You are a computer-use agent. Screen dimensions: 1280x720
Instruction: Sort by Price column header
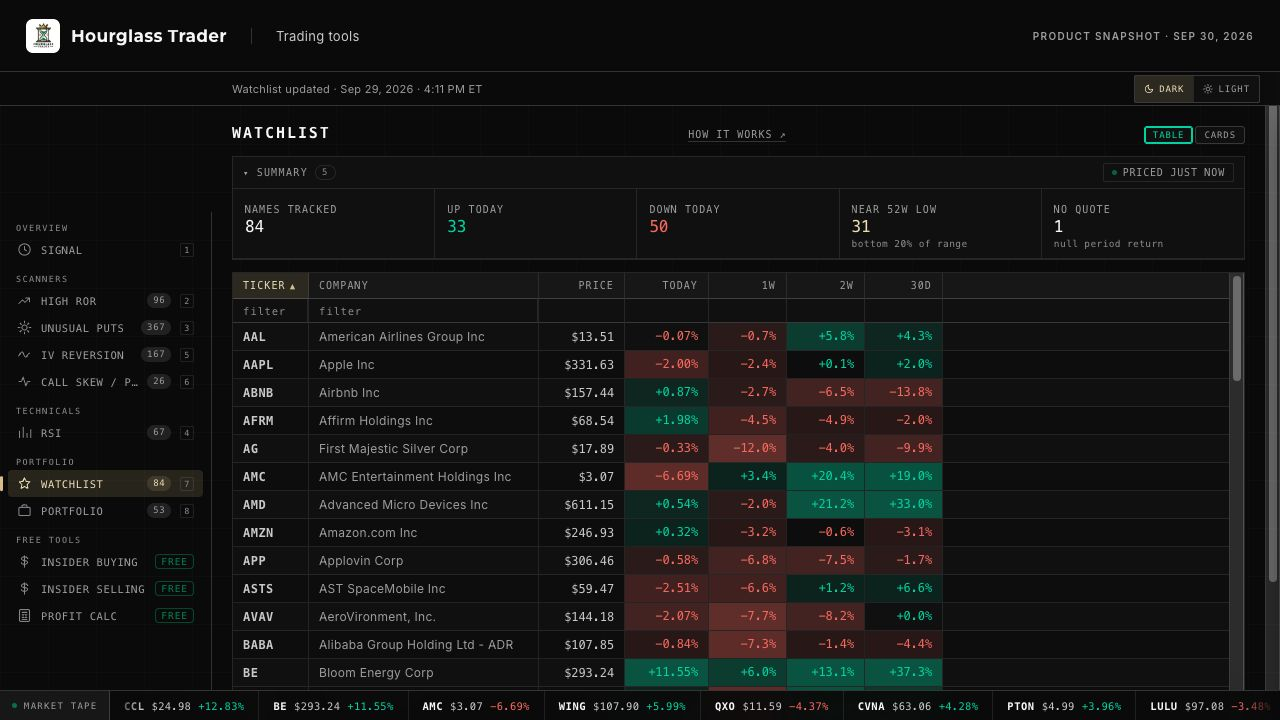pos(581,286)
